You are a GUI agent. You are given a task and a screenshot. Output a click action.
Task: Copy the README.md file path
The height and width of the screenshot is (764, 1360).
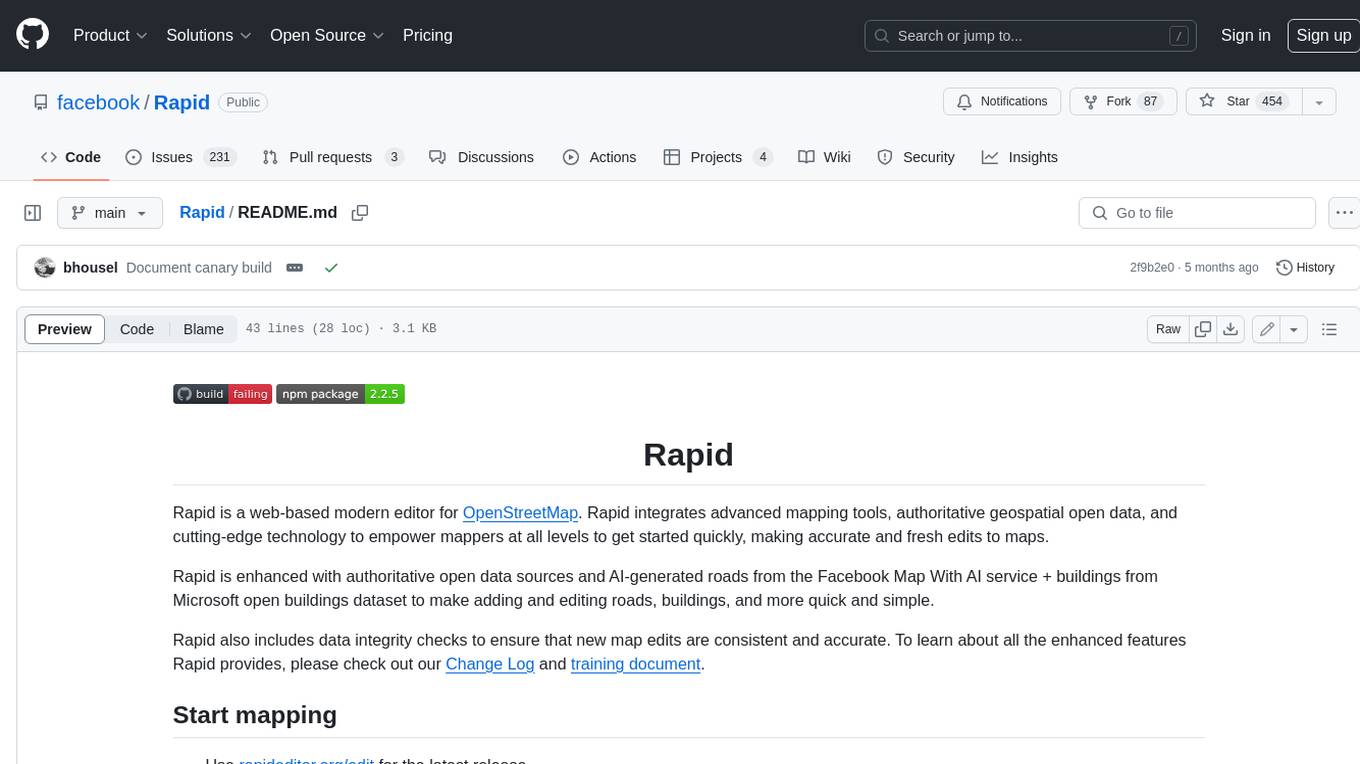pyautogui.click(x=360, y=213)
